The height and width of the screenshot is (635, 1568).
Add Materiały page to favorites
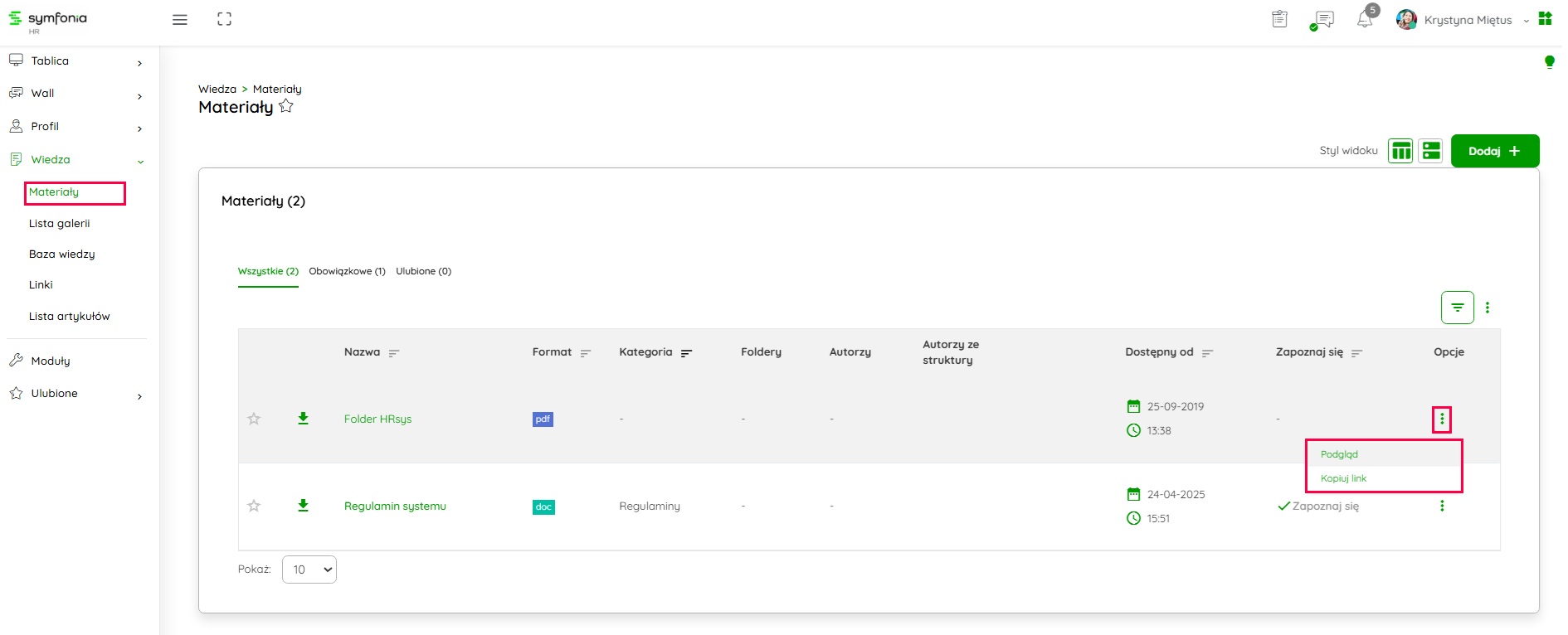[286, 106]
